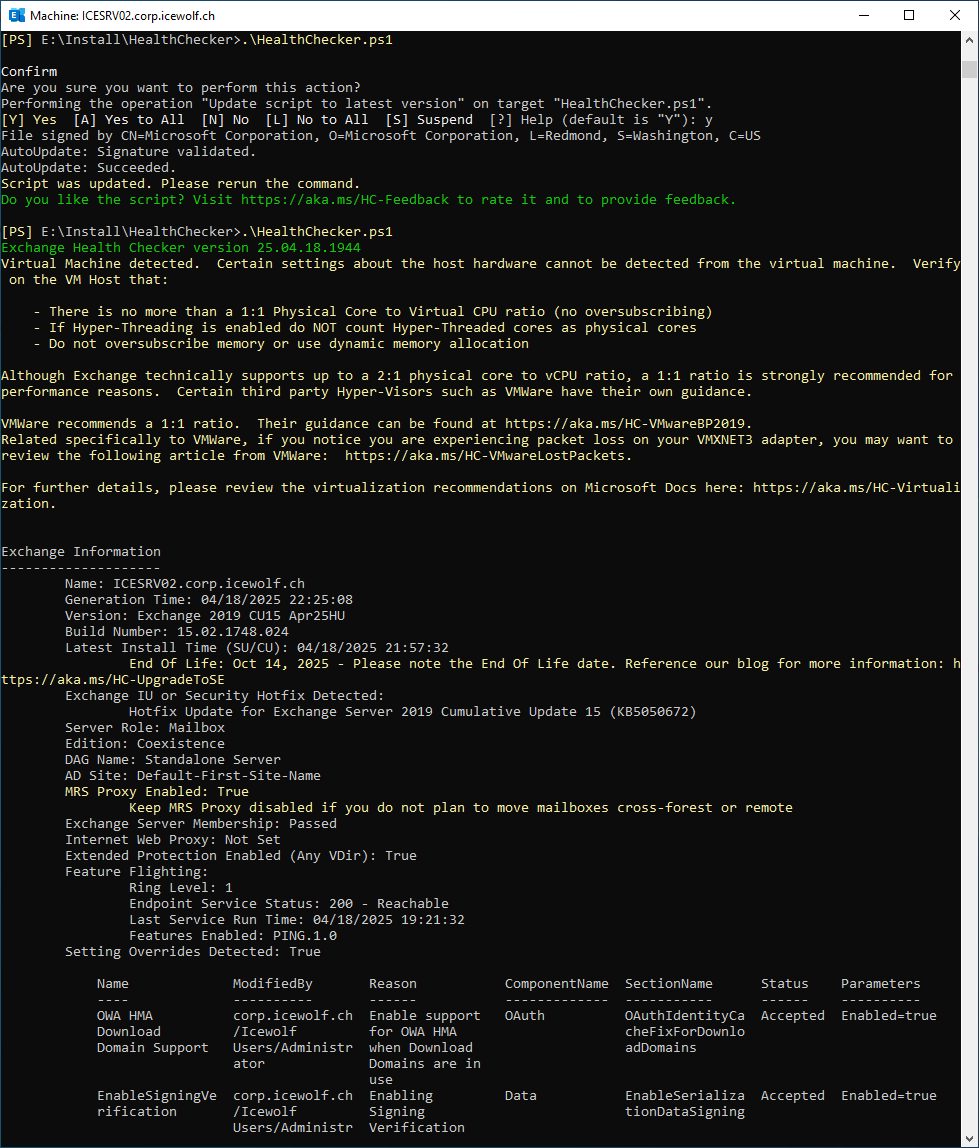Click the 'ModifiedBy' column header
This screenshot has height=1148, width=979.
tap(273, 984)
